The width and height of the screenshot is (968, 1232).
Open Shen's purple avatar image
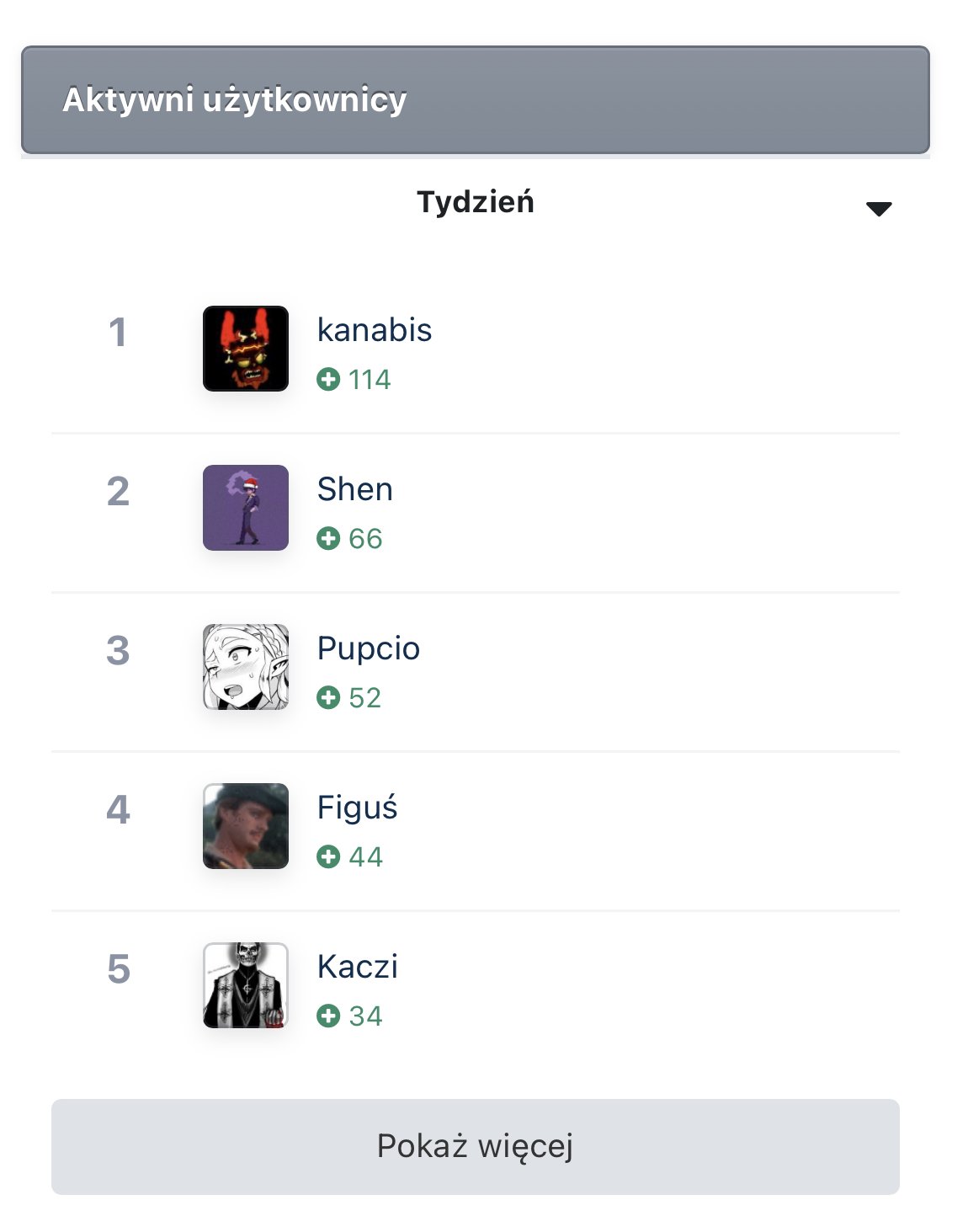coord(246,508)
